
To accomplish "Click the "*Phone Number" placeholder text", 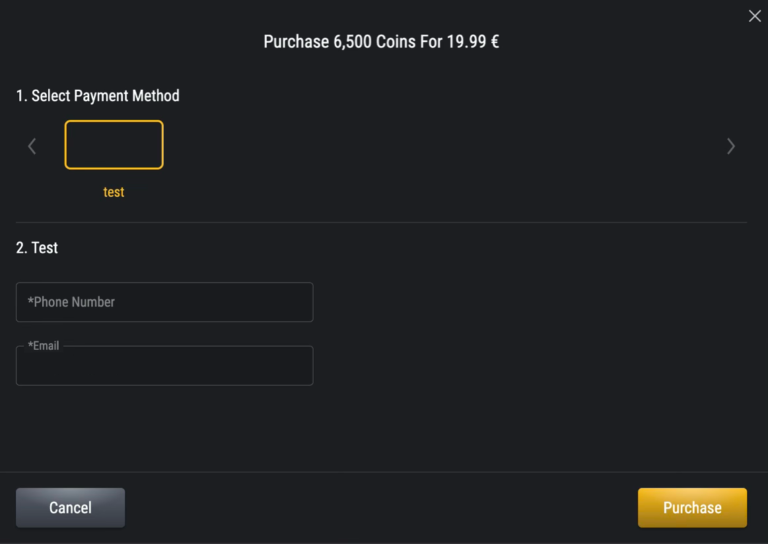I will 71,302.
